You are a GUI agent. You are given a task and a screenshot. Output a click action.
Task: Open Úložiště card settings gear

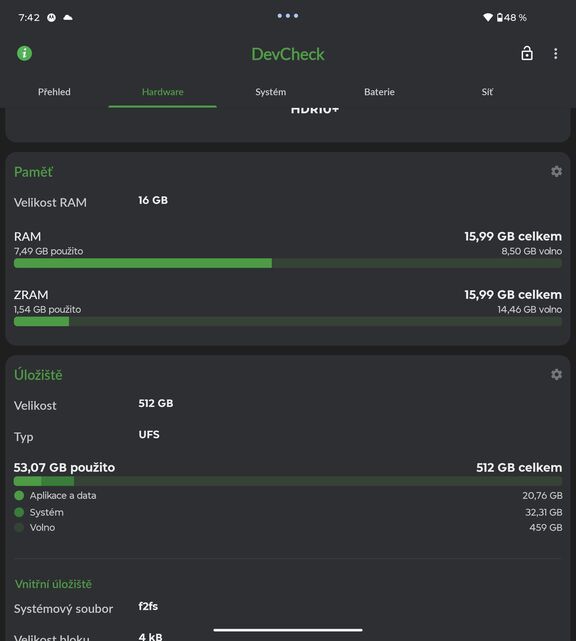(556, 374)
